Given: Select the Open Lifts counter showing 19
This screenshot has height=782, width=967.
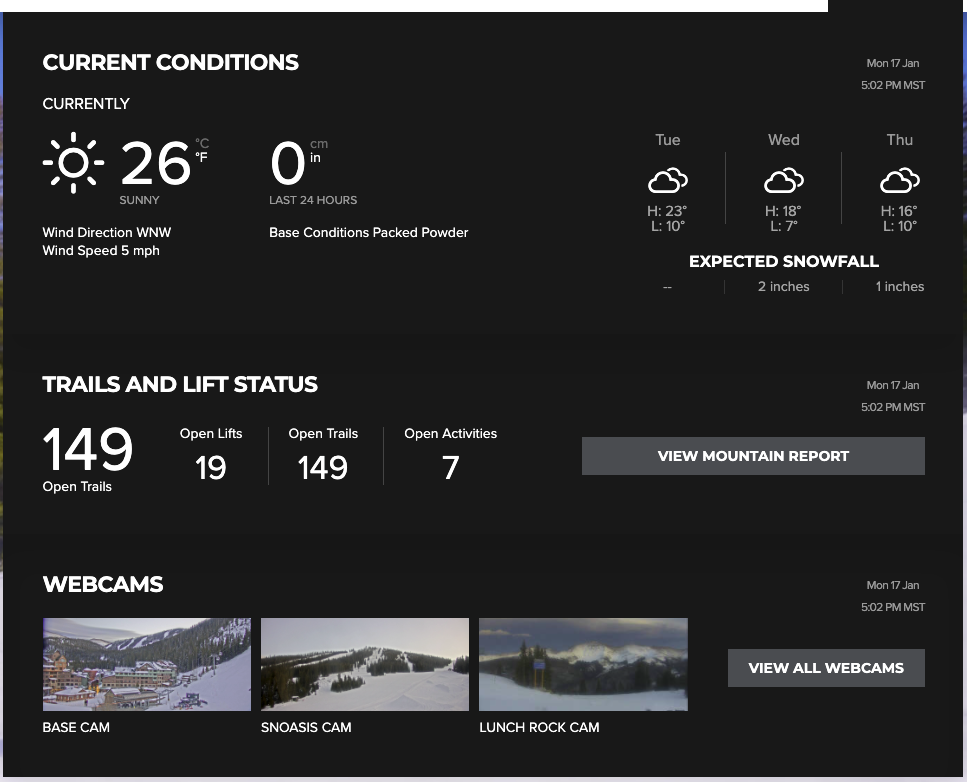Looking at the screenshot, I should (211, 468).
